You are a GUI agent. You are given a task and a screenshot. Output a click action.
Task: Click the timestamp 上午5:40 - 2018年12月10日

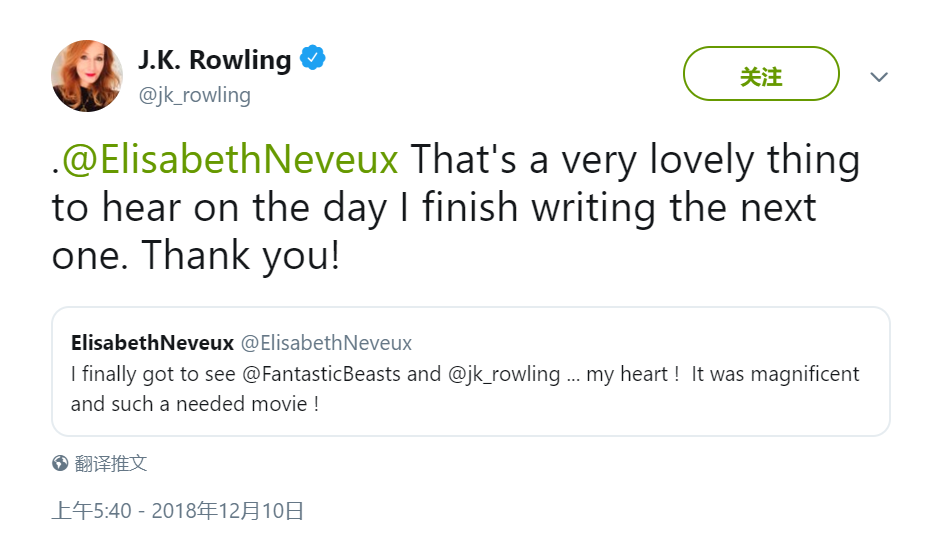coord(177,511)
